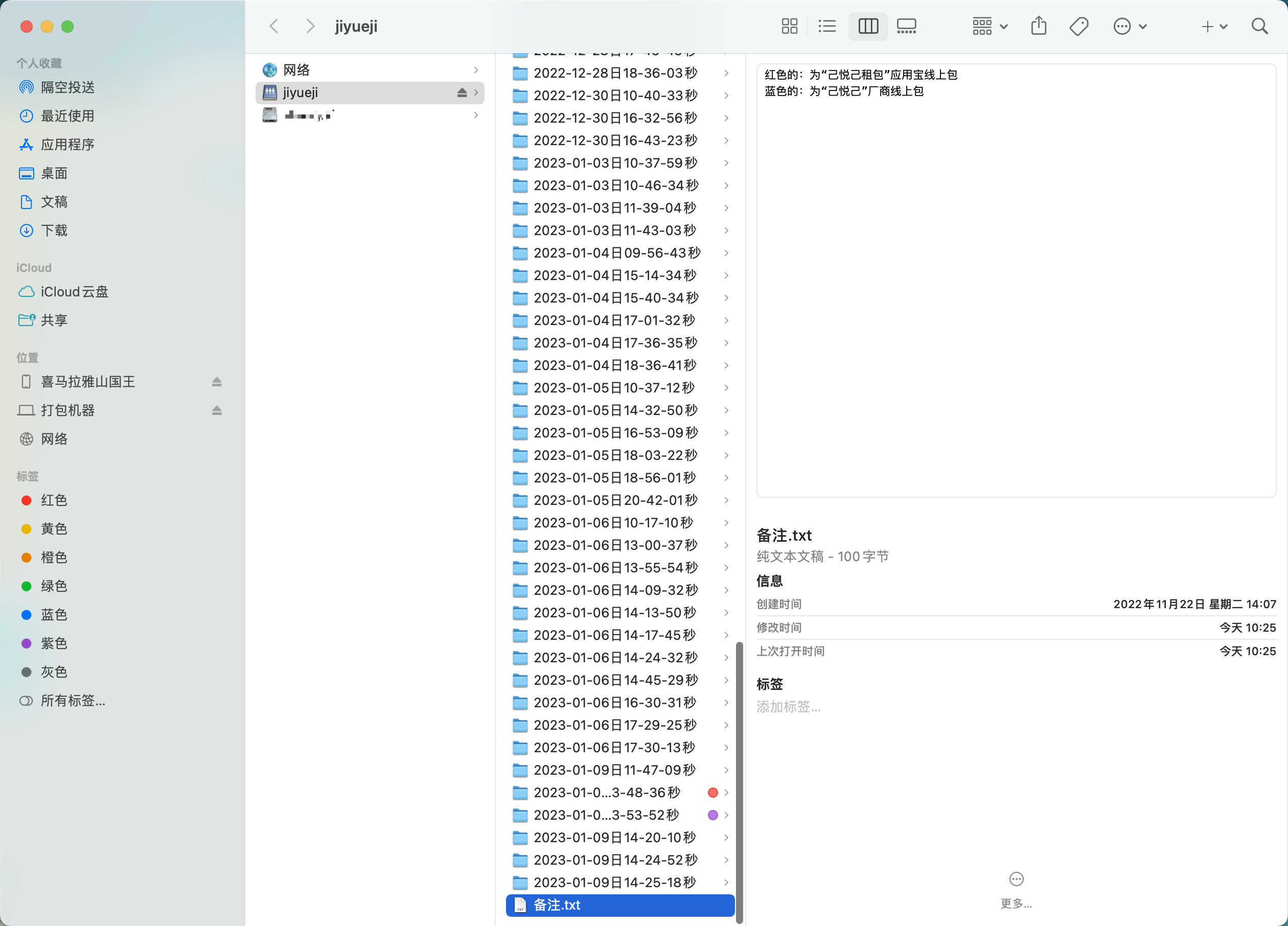
Task: Expand folder 2022-12-28日18-36-03秒 chevron
Action: coord(726,73)
